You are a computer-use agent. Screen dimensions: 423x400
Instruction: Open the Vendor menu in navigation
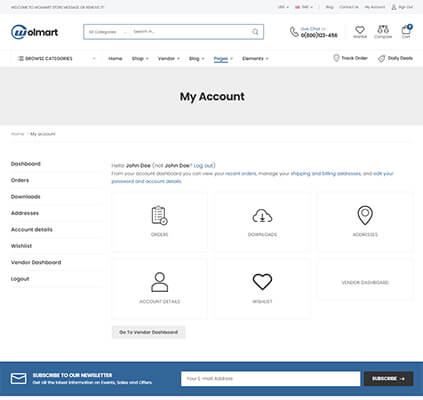click(169, 59)
